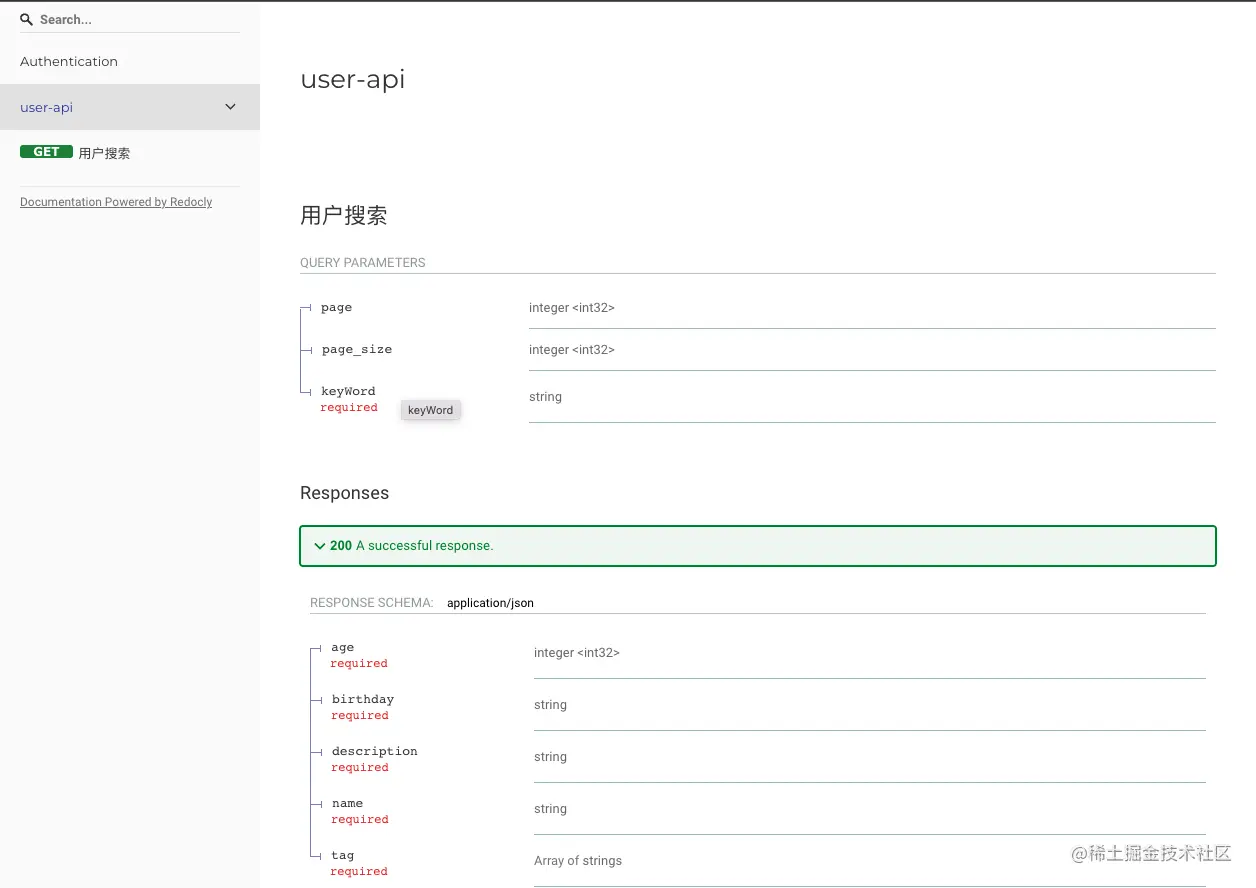1256x888 pixels.
Task: Click the required keyWord query parameter
Action: tap(347, 391)
